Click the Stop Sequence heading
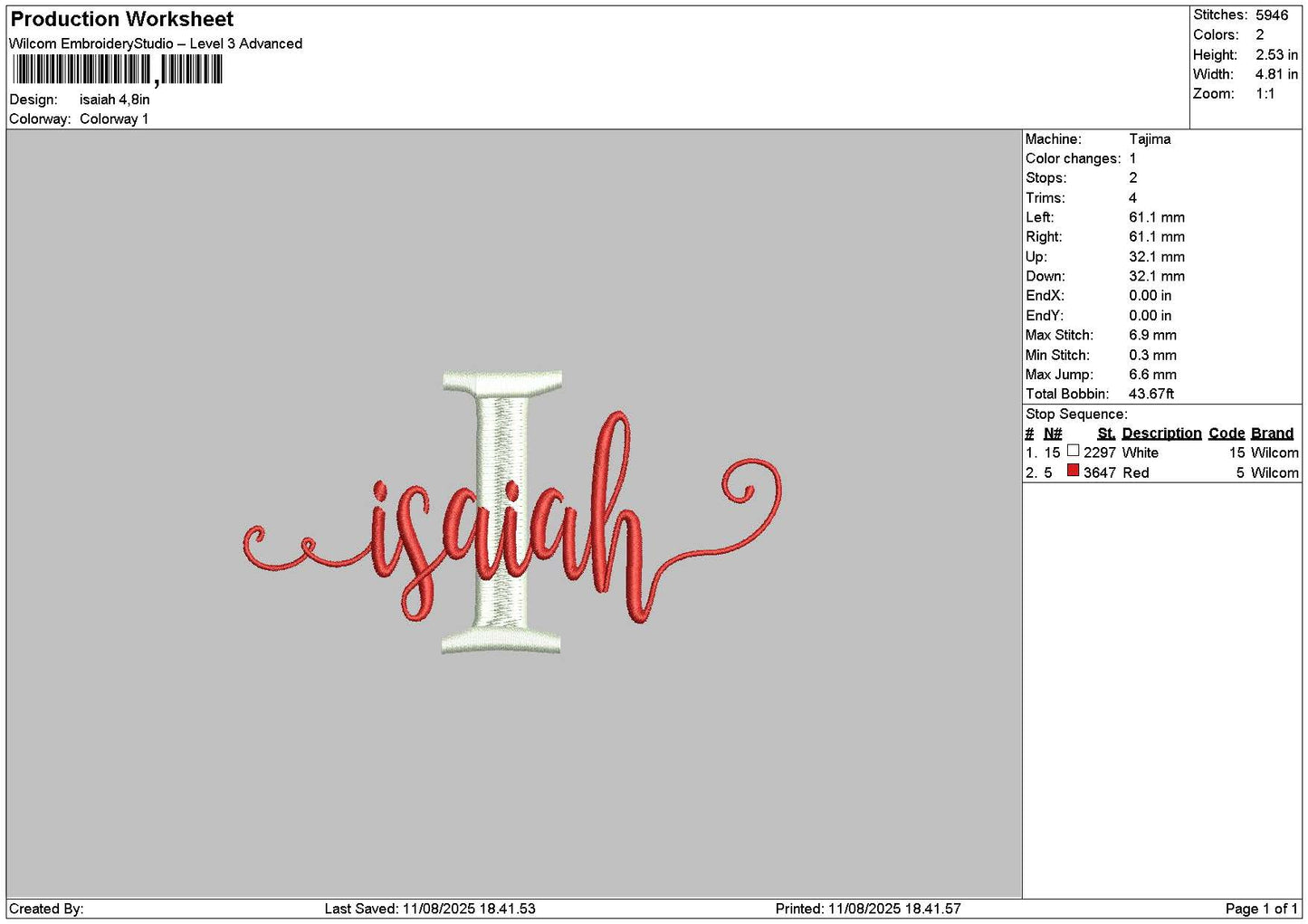 [1076, 414]
